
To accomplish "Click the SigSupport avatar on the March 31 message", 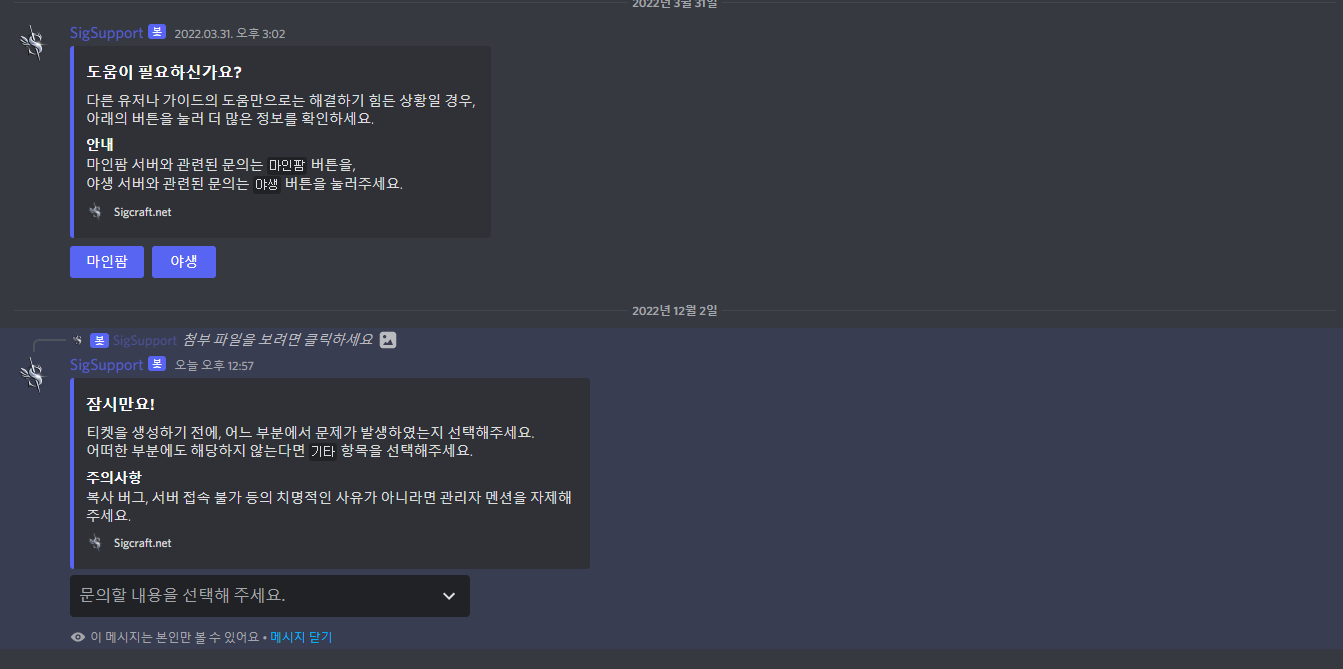I will 34,43.
